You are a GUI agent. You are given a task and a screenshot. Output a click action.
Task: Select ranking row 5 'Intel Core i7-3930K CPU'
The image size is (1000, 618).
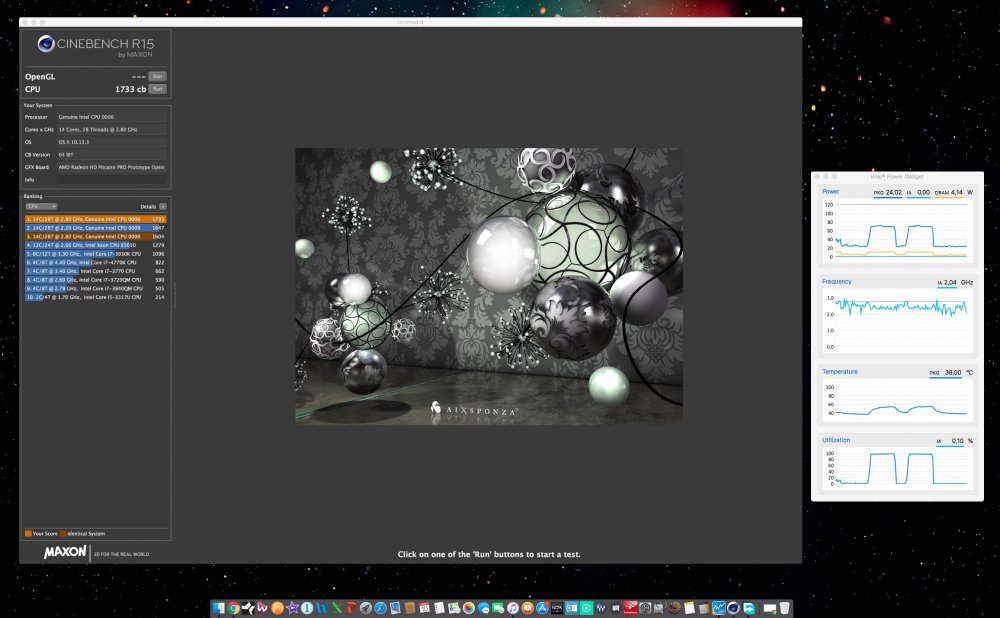click(96, 254)
